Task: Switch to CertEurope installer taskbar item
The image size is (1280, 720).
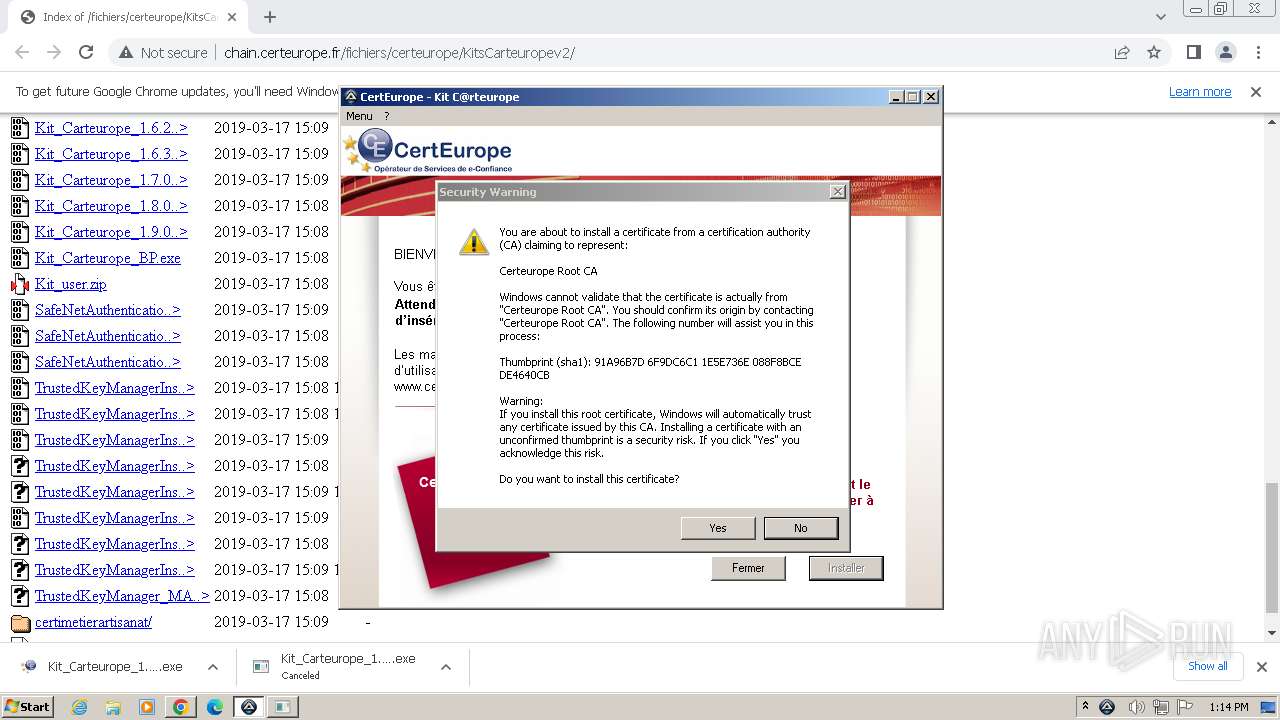Action: [249, 707]
